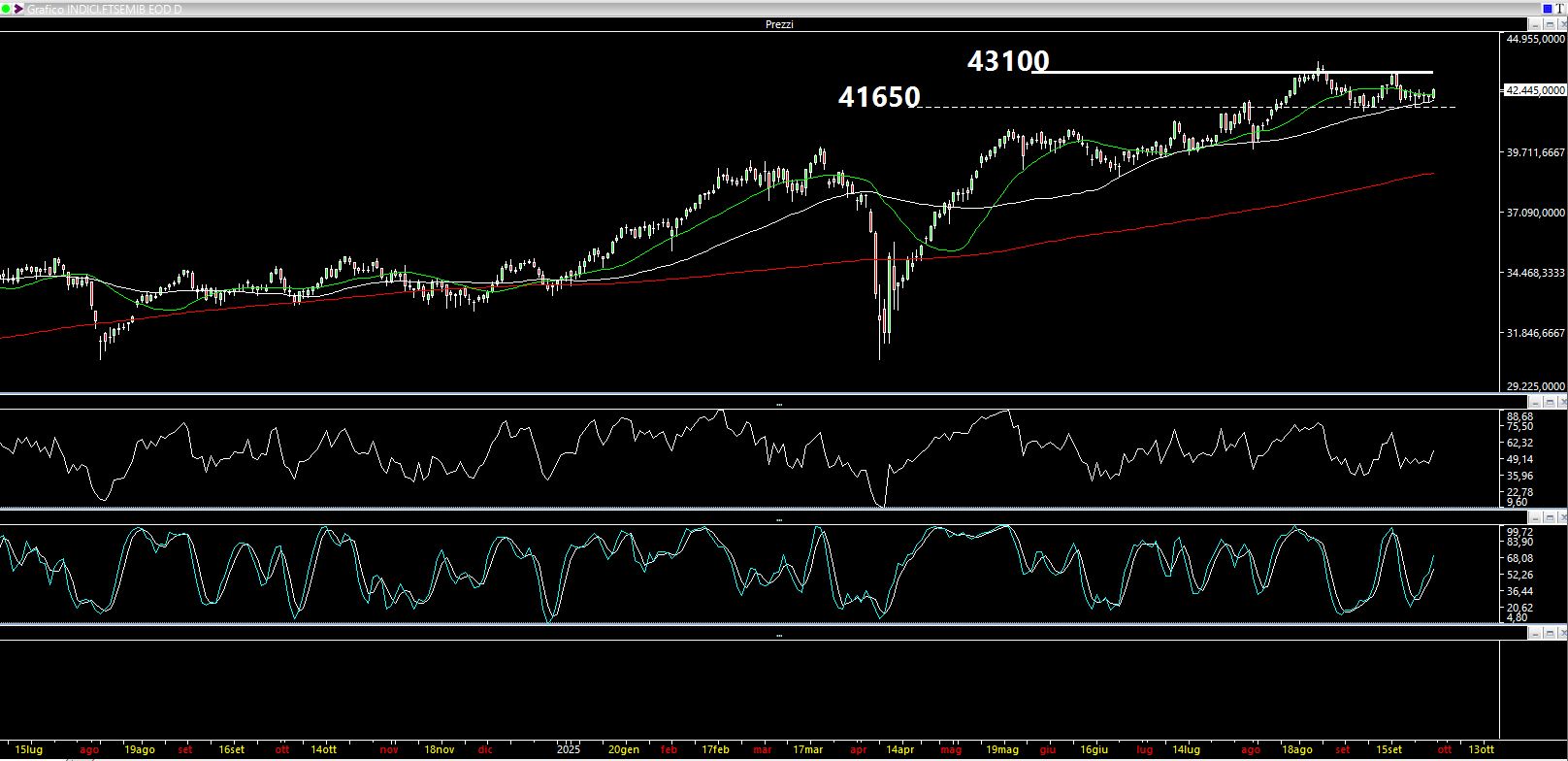This screenshot has width=1568, height=761.
Task: Click the green status circle icon
Action: (x=7, y=9)
